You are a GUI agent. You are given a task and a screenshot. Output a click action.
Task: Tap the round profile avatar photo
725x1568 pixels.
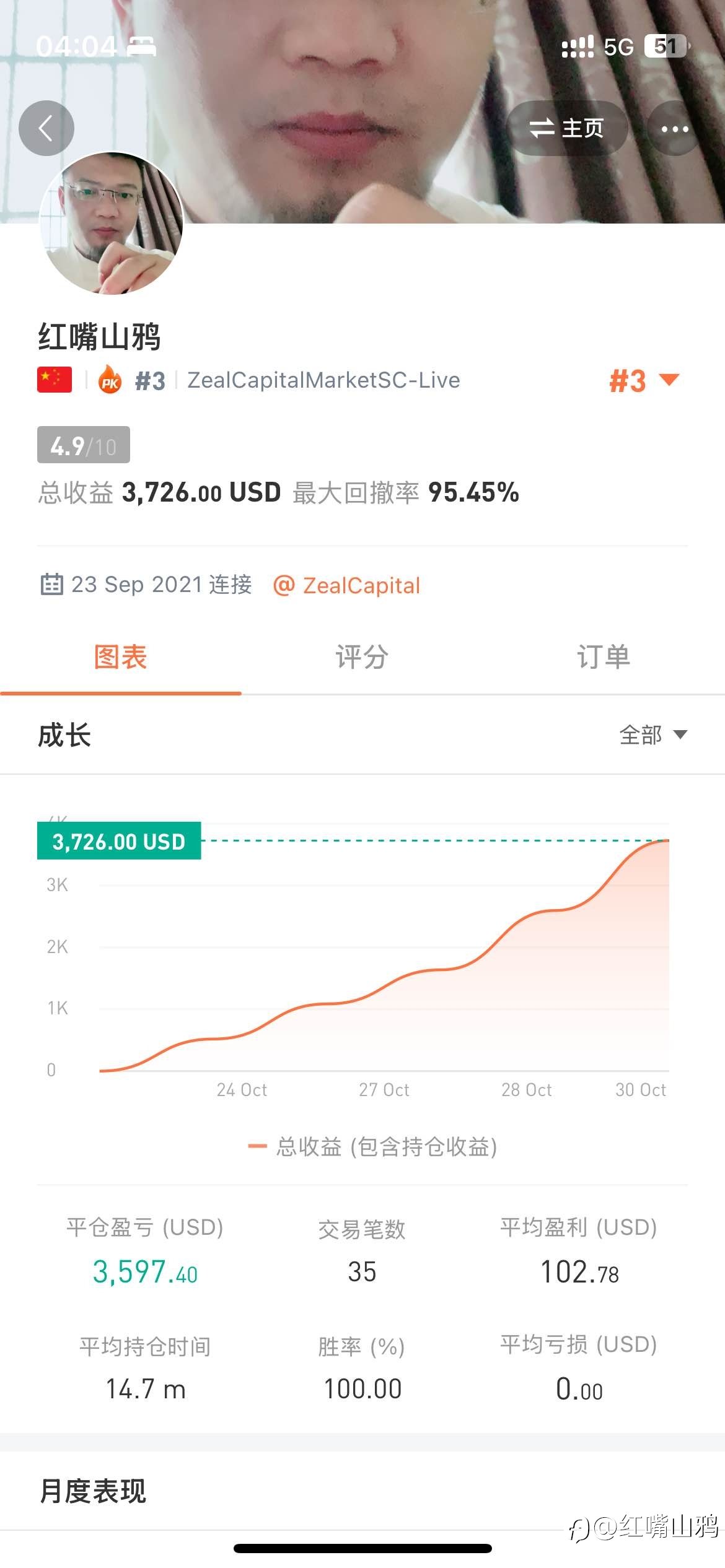tap(112, 223)
